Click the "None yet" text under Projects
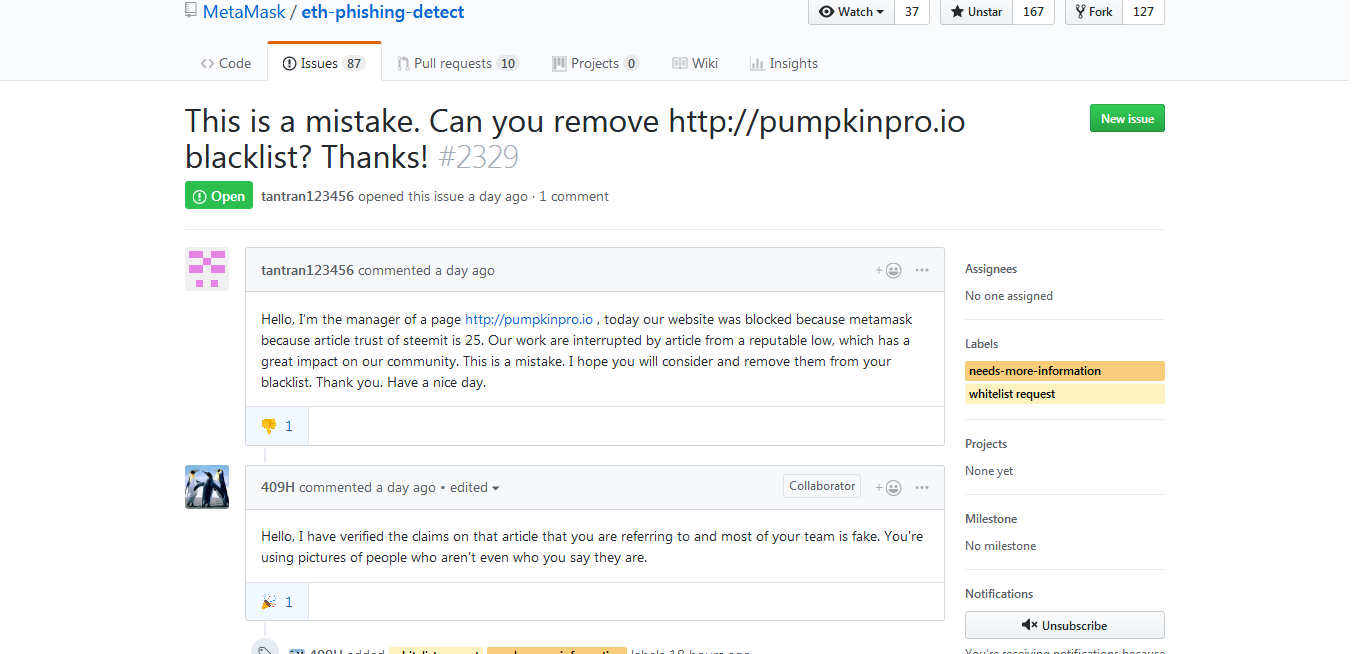This screenshot has width=1366, height=654. click(x=989, y=471)
